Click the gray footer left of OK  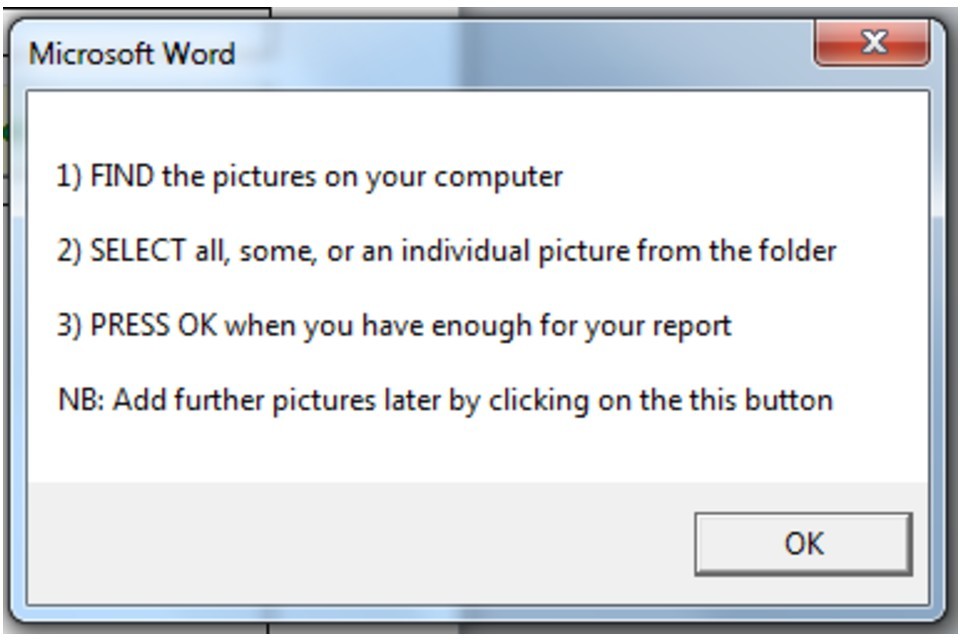[350, 544]
